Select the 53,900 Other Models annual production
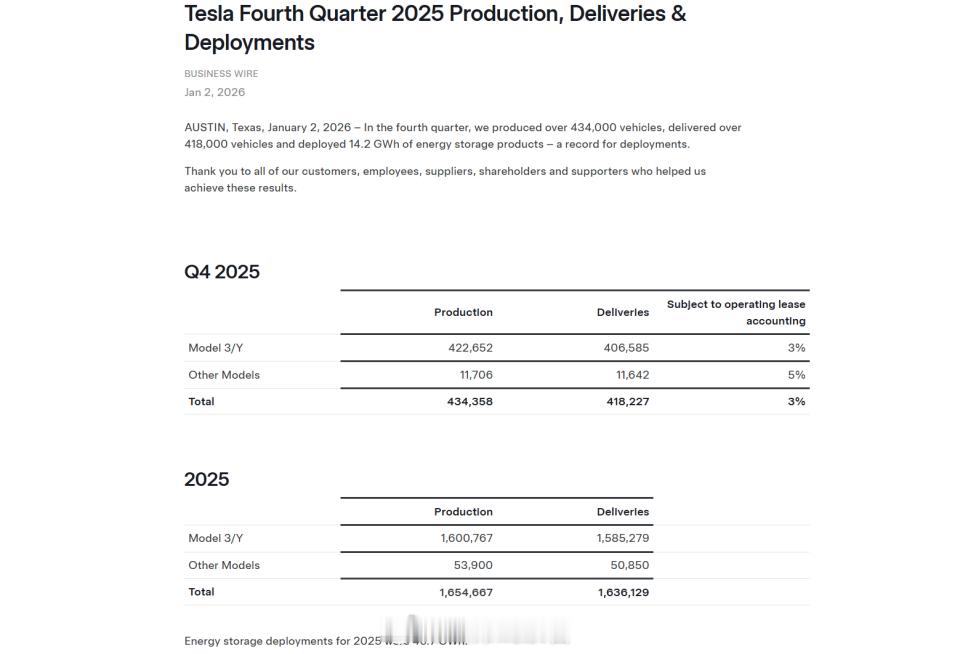Viewport: 960px width, 654px height. coord(473,565)
